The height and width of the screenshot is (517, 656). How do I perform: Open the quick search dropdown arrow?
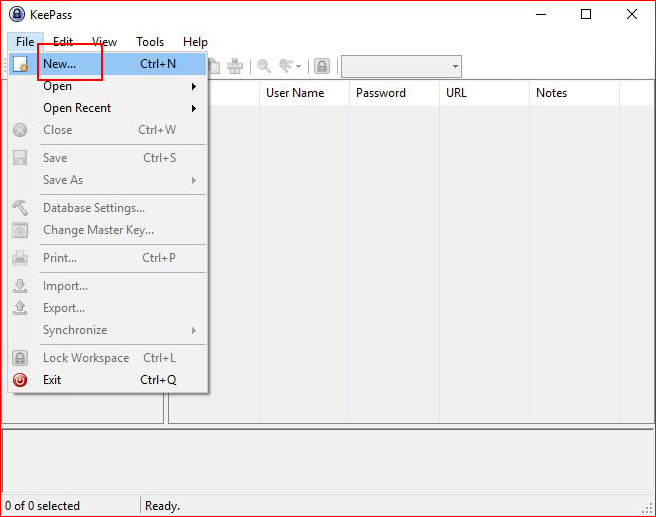click(455, 67)
